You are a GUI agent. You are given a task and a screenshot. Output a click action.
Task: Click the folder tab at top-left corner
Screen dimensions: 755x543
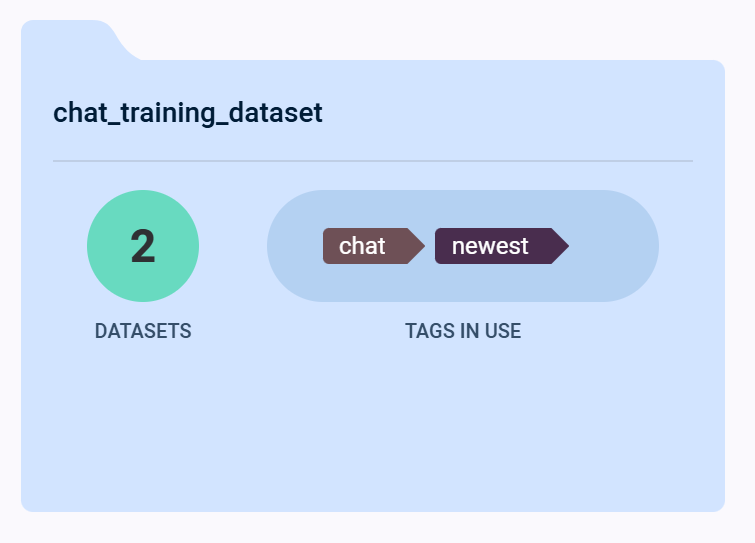coord(70,38)
